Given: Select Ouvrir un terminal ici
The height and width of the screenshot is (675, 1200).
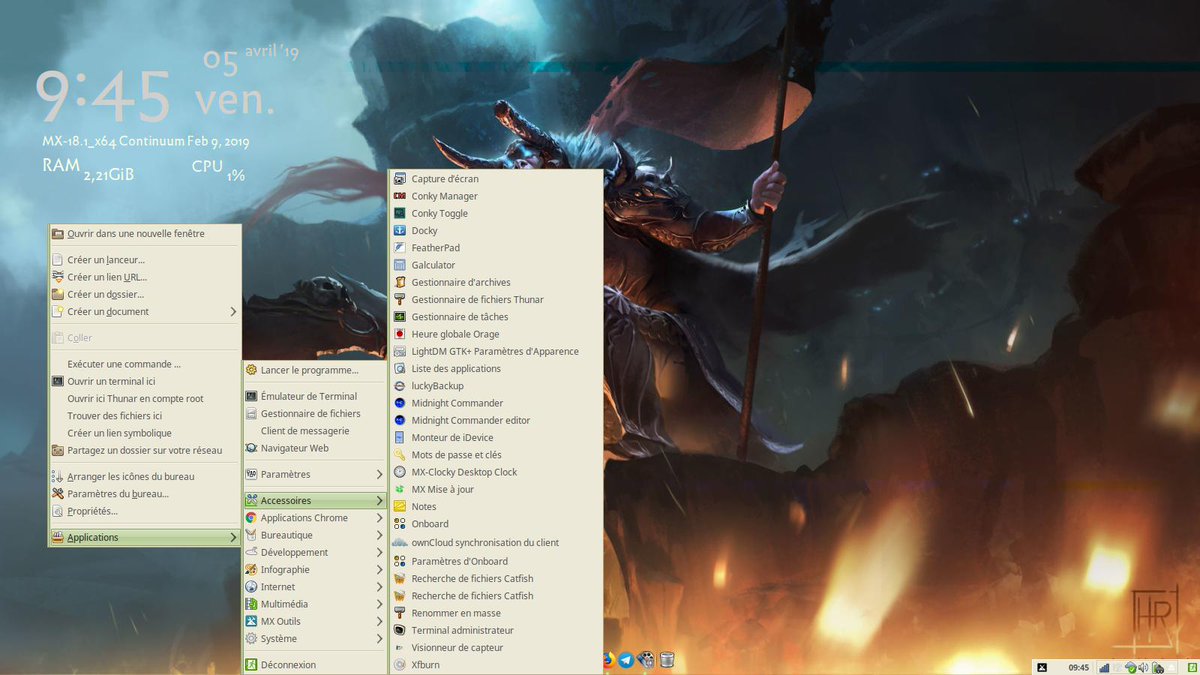Looking at the screenshot, I should (146, 381).
